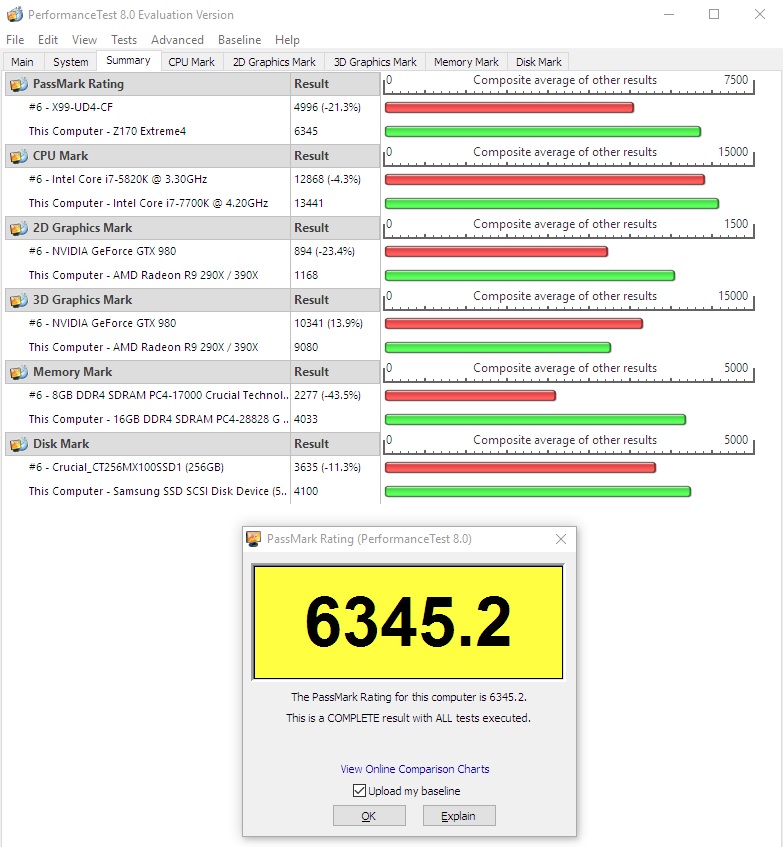Minimize the PerformanceTest window
Screen dimensions: 783x847
pyautogui.click(x=669, y=14)
